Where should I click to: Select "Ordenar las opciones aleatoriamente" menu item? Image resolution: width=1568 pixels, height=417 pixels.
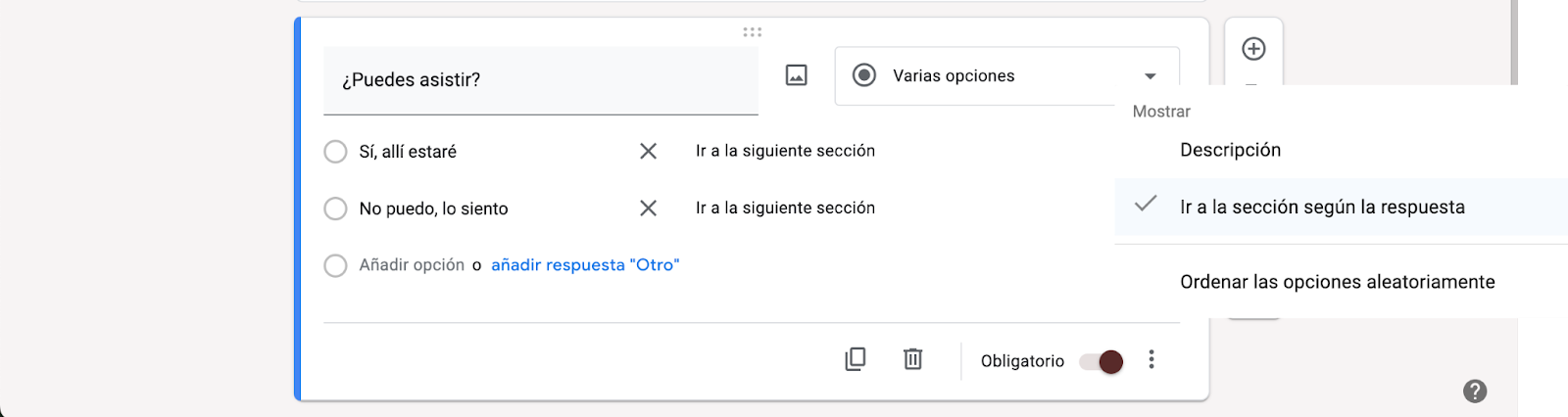[x=1337, y=282]
